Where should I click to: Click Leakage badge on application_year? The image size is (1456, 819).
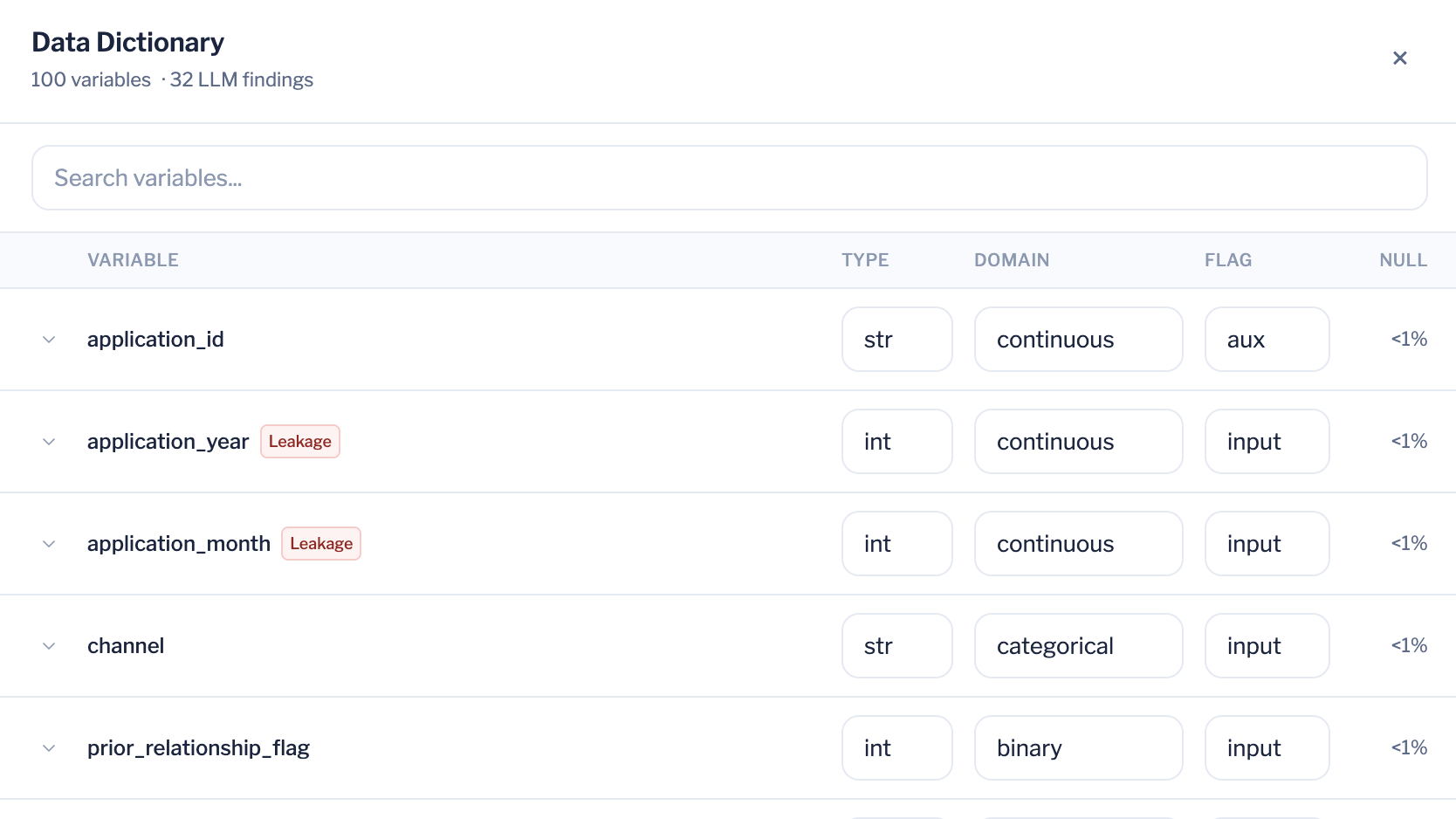pos(300,441)
